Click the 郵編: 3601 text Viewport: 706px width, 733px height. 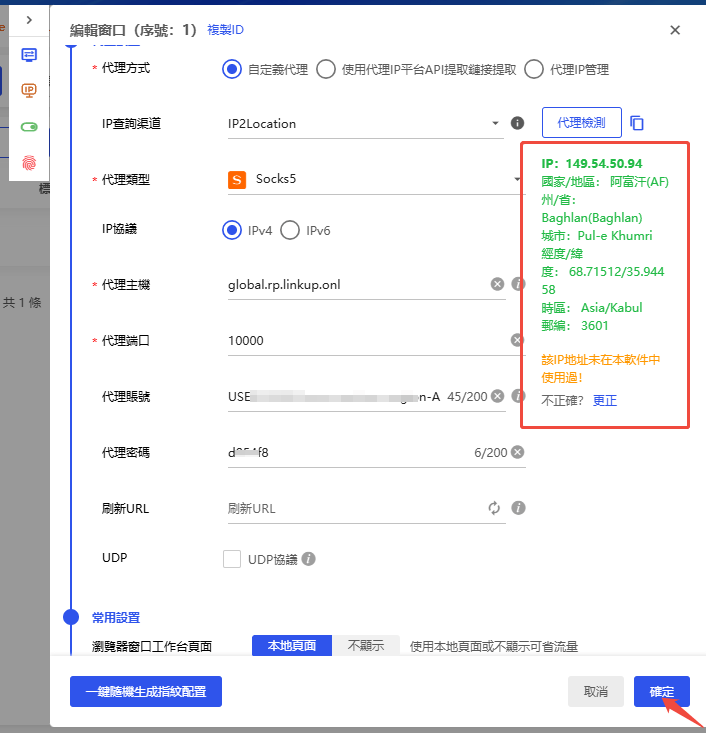[575, 325]
